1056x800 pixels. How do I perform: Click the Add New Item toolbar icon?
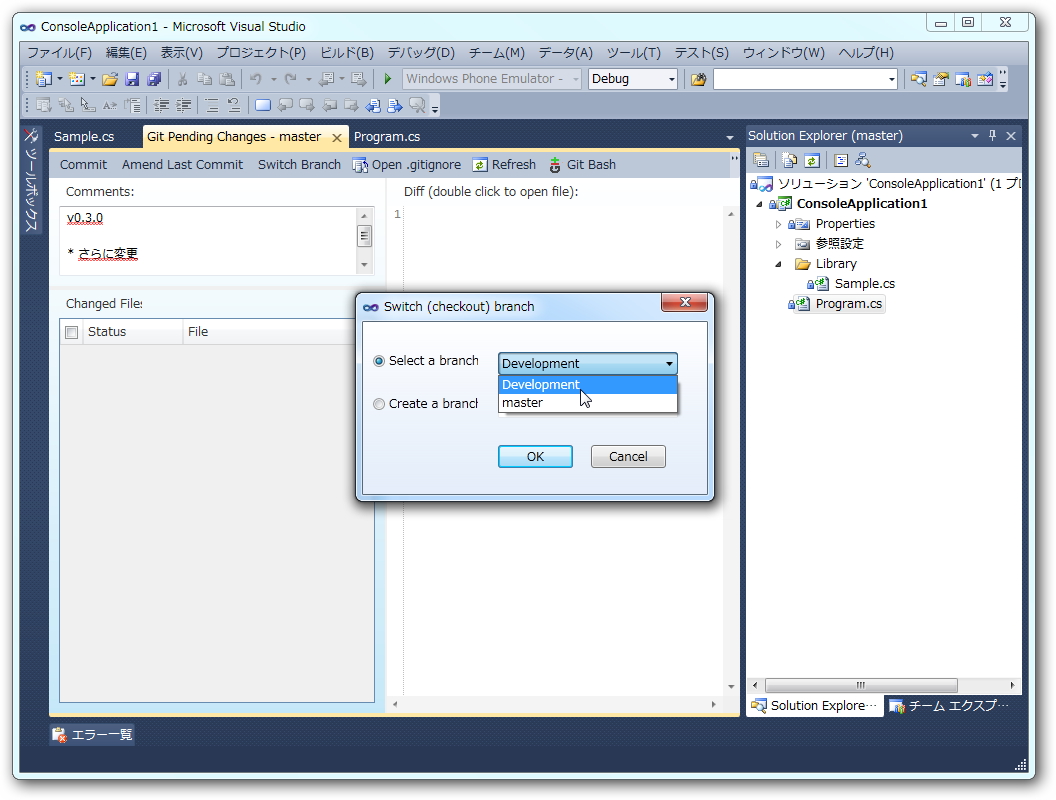pyautogui.click(x=77, y=79)
